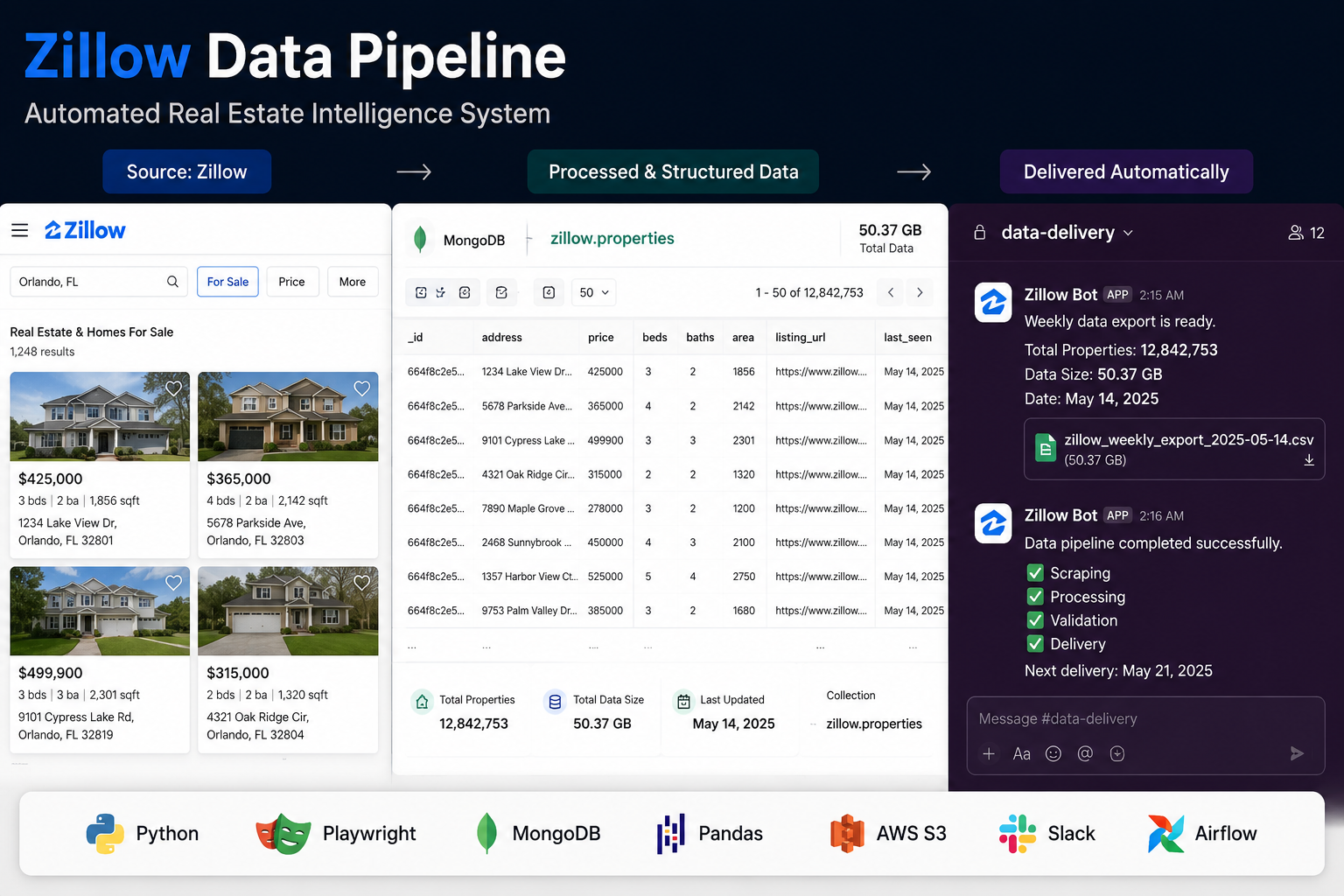Open listing URL for 1234 Lake View row
The height and width of the screenshot is (896, 1344).
click(x=821, y=372)
